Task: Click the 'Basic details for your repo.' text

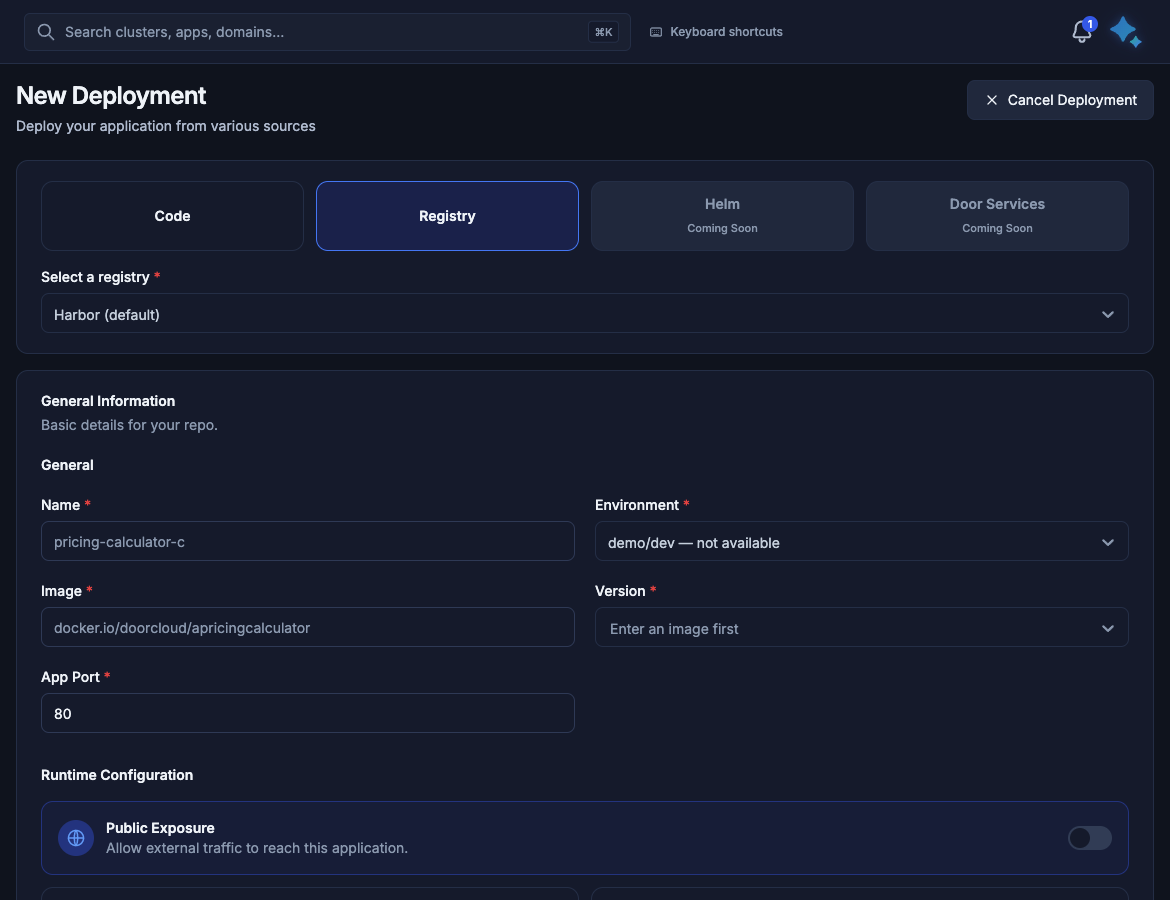Action: (129, 425)
